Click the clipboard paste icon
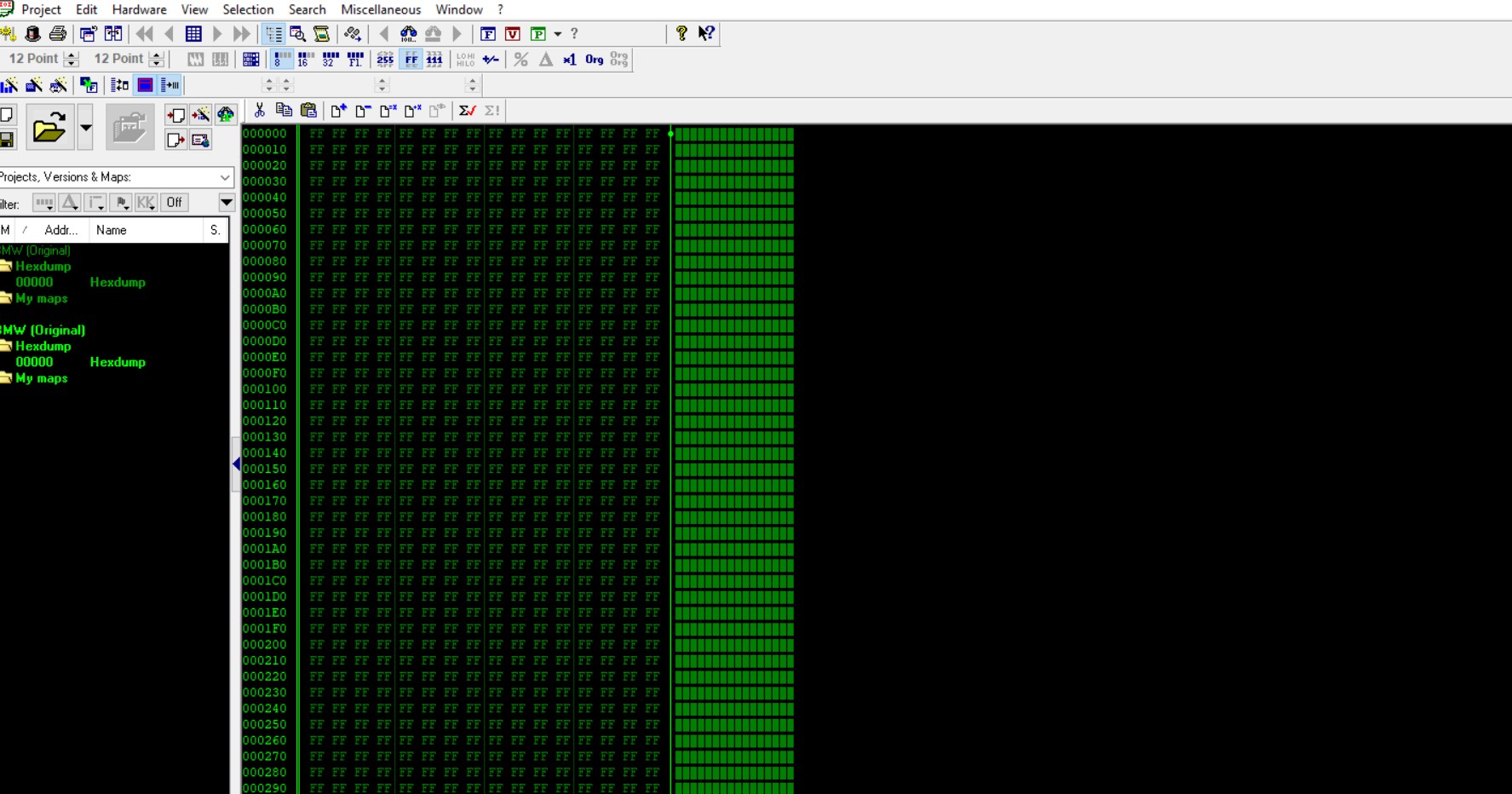This screenshot has height=794, width=1512. tap(308, 111)
